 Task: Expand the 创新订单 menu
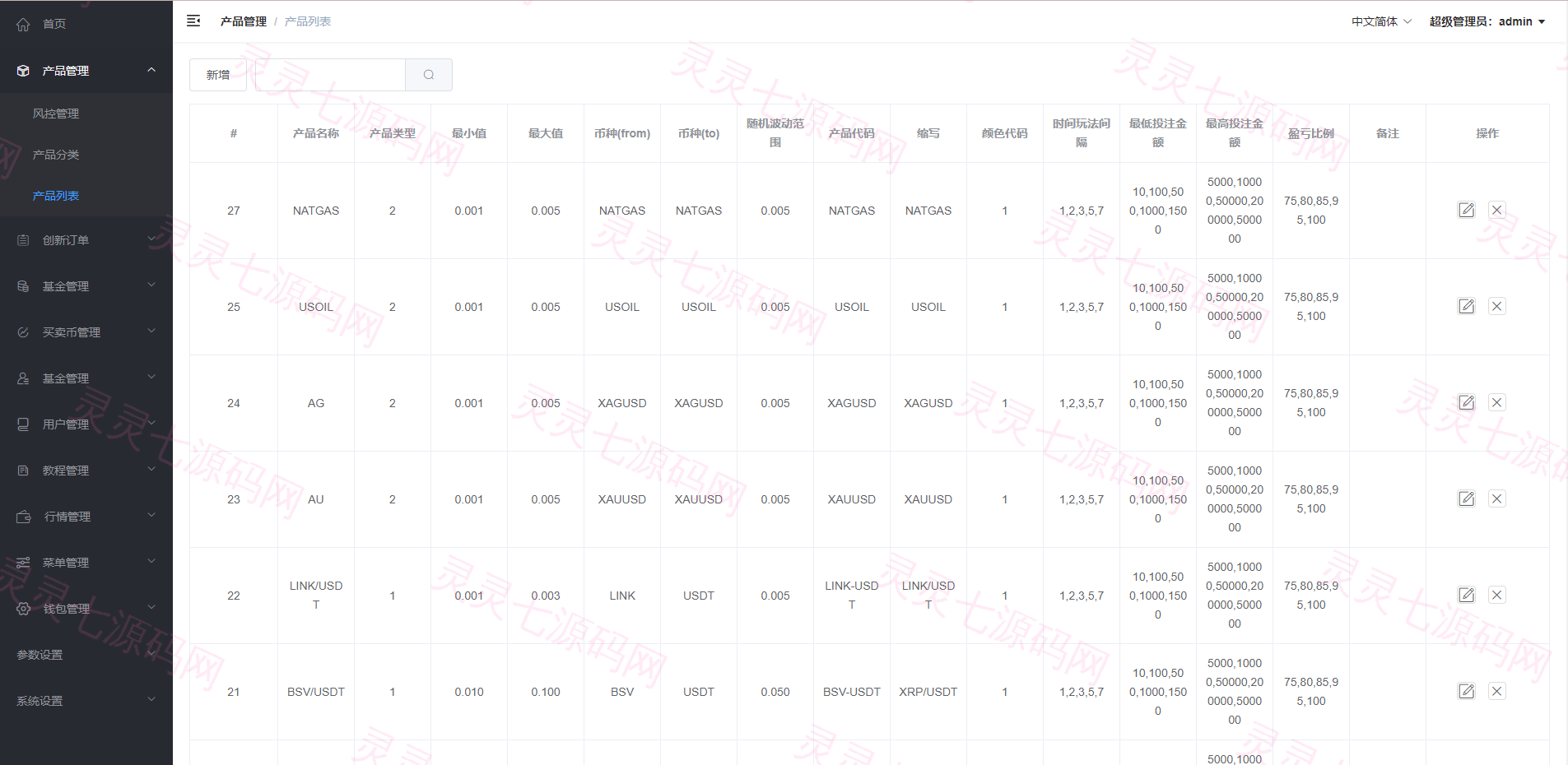[86, 240]
